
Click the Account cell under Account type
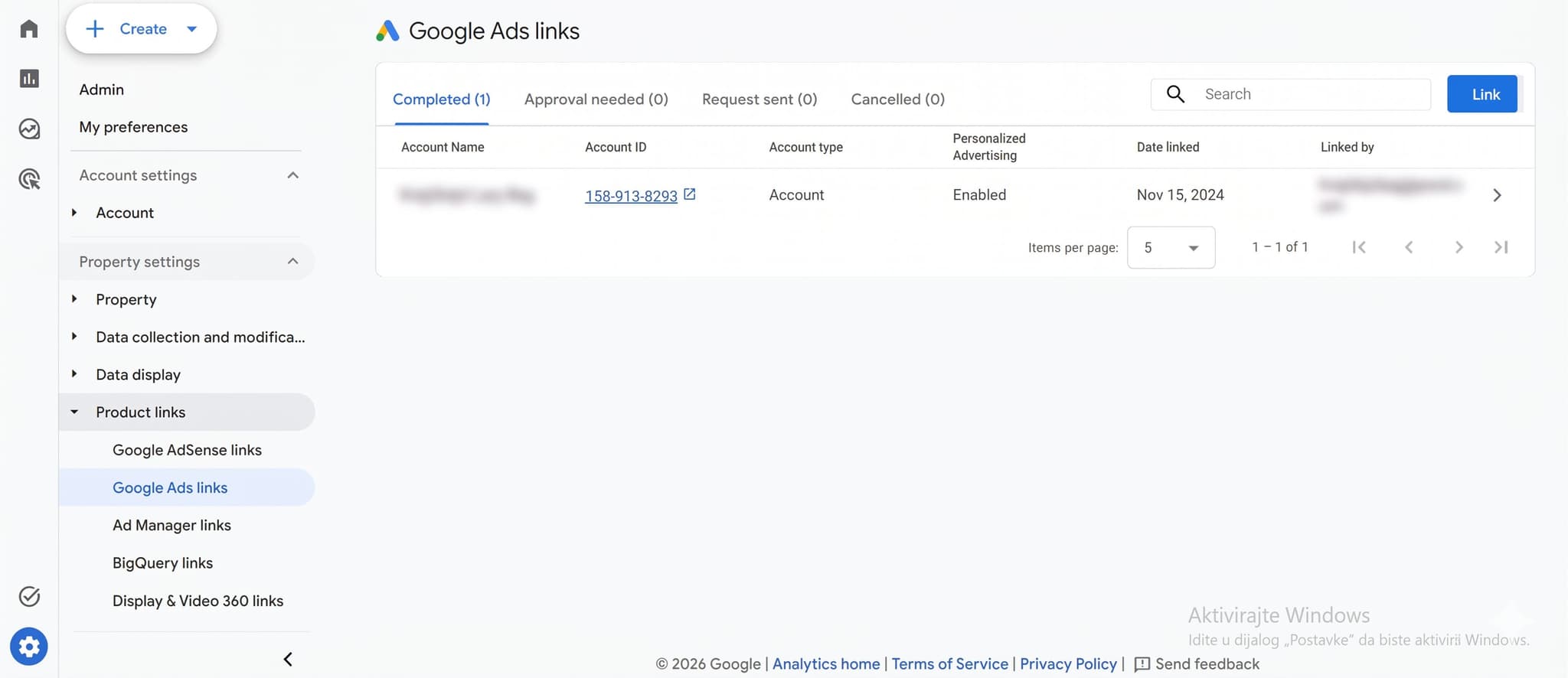pyautogui.click(x=796, y=195)
